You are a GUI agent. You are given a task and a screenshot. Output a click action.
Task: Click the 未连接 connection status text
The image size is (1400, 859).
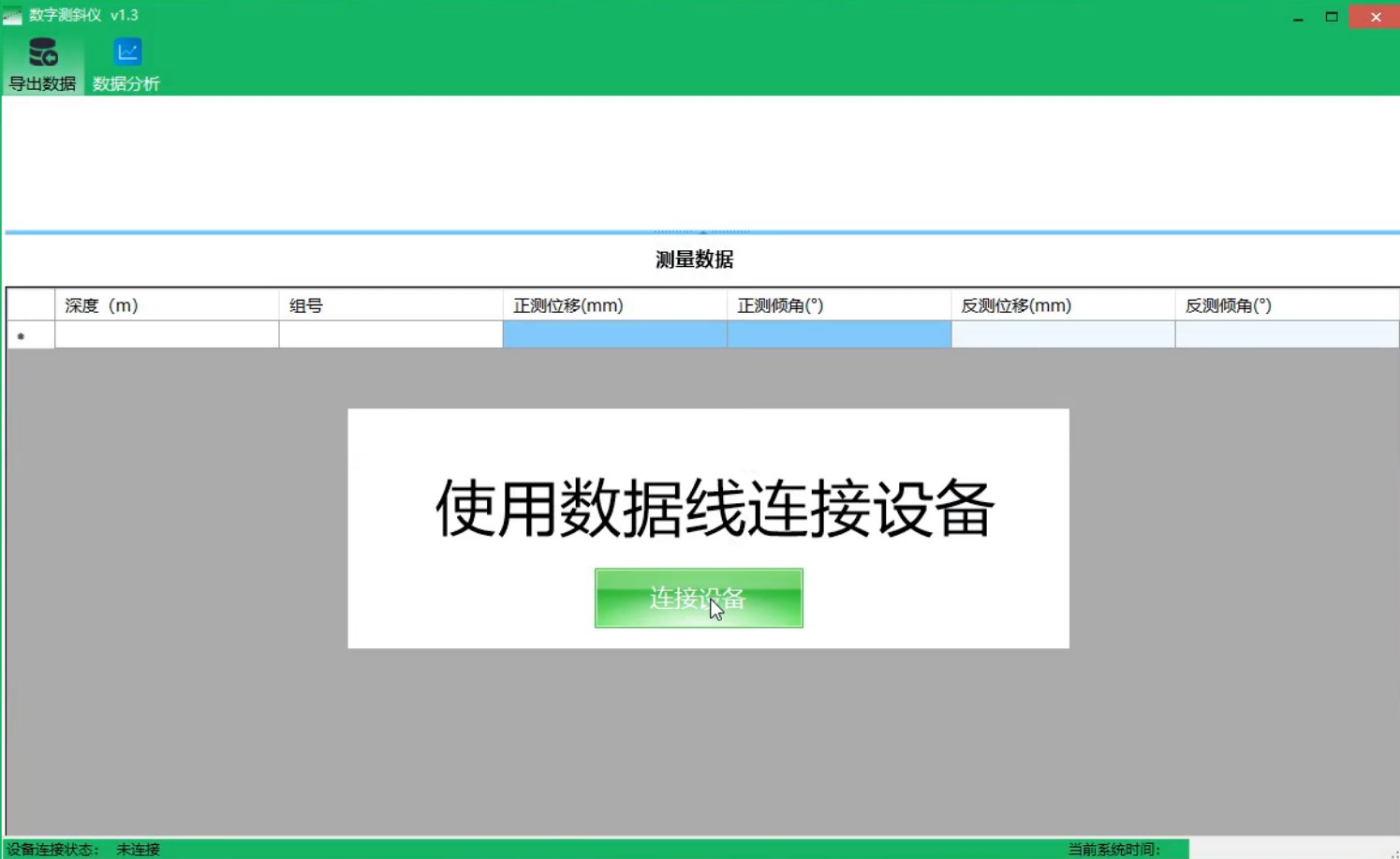[138, 849]
